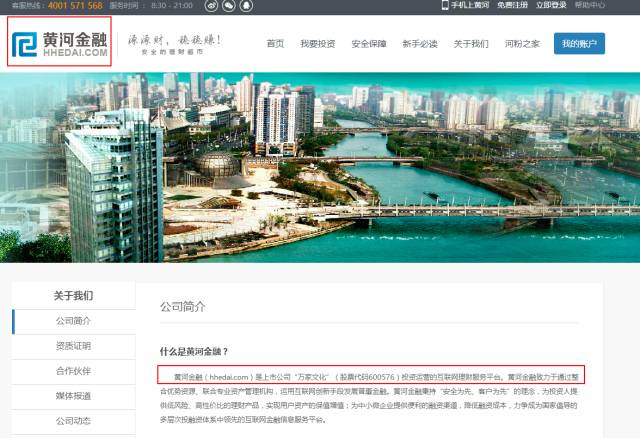Click the 关于我们 sidebar title
The height and width of the screenshot is (438, 640).
click(73, 296)
